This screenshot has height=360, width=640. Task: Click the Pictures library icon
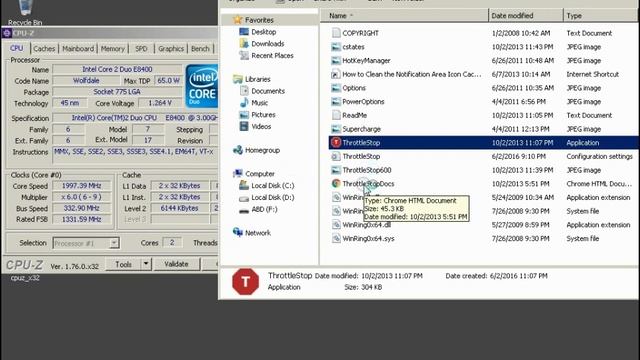(x=244, y=115)
